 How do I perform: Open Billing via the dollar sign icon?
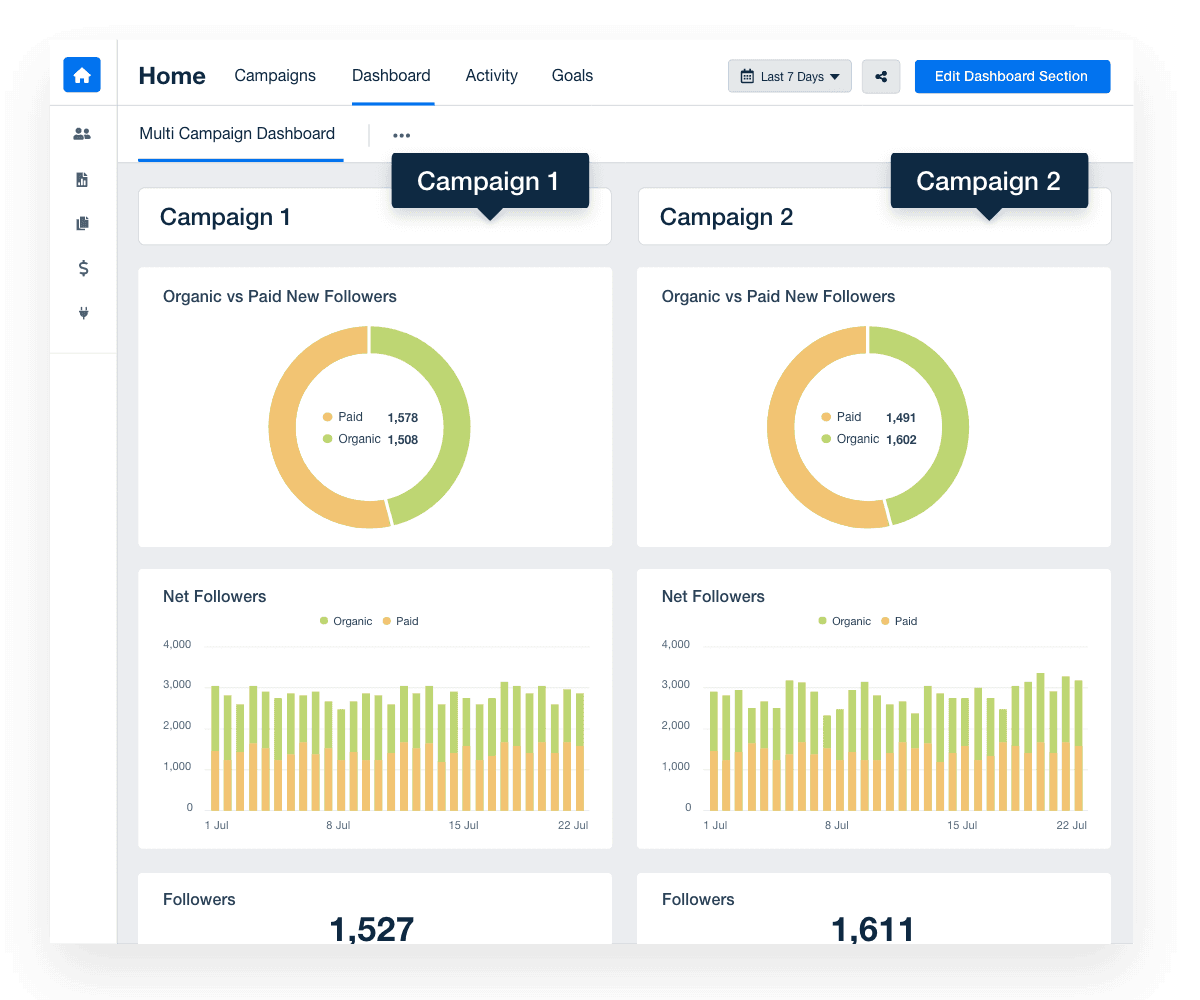click(82, 268)
